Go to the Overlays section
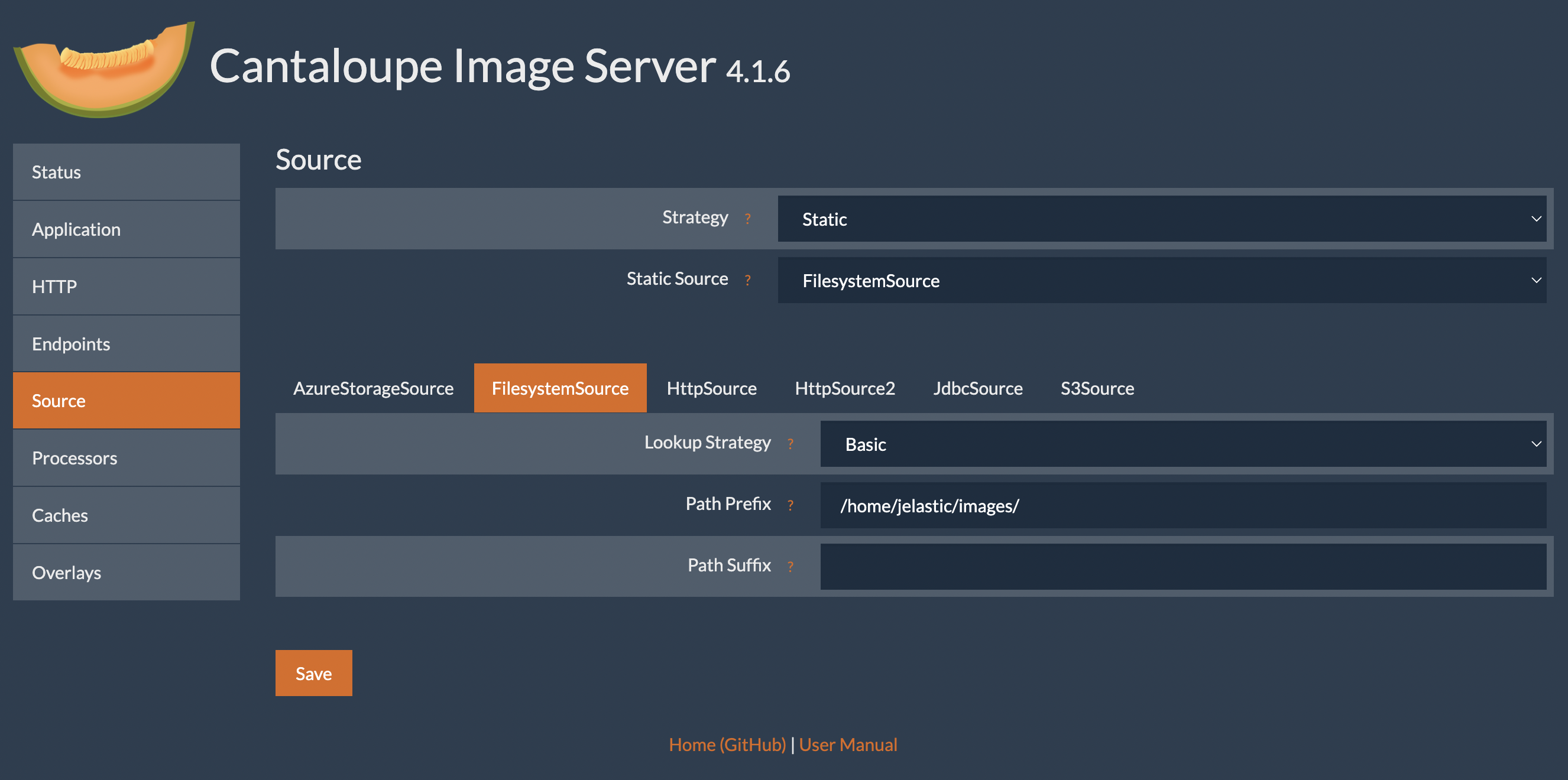 tap(127, 572)
